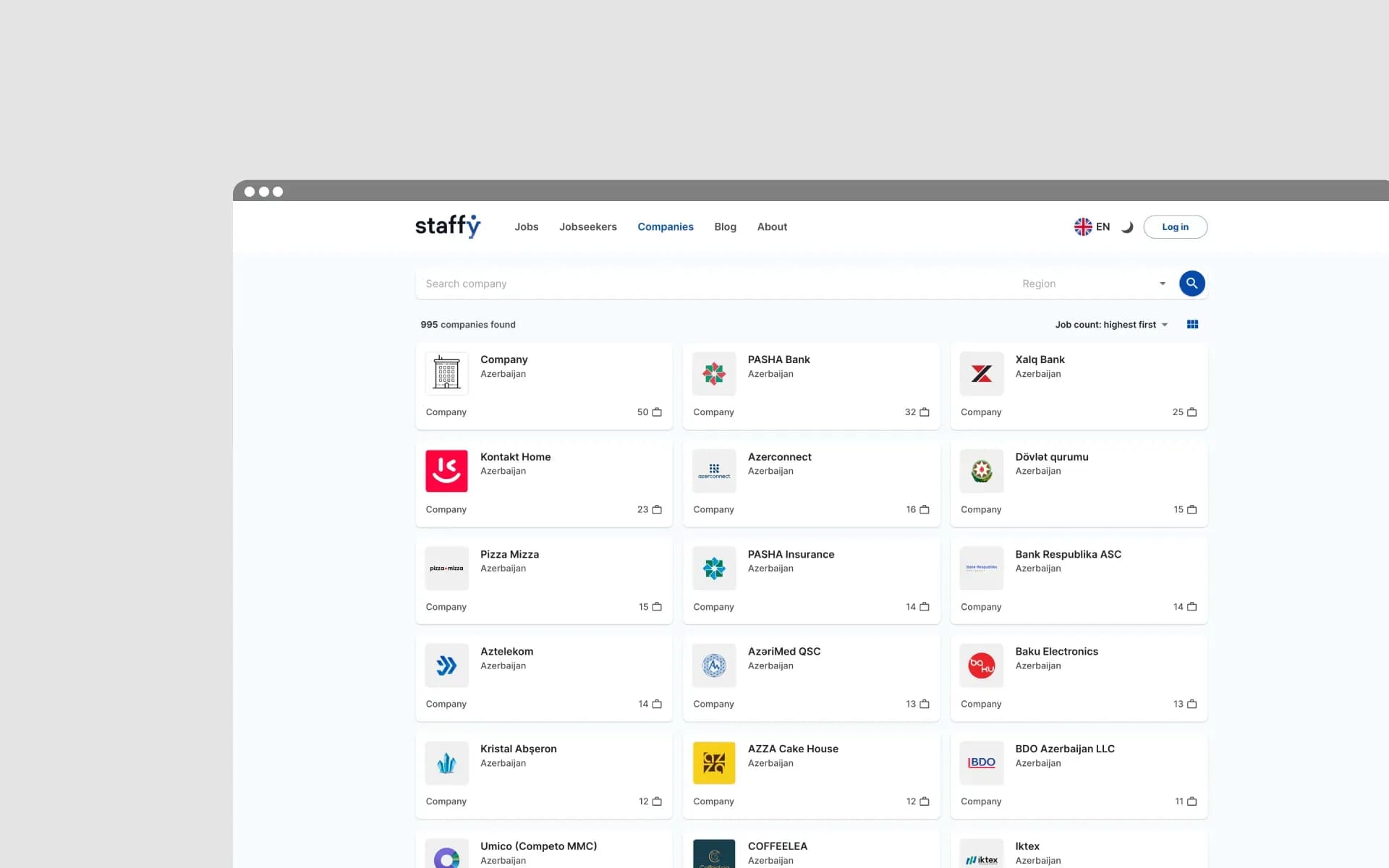
Task: Click the BDO Azerbaijan LLC title
Action: (x=1065, y=749)
